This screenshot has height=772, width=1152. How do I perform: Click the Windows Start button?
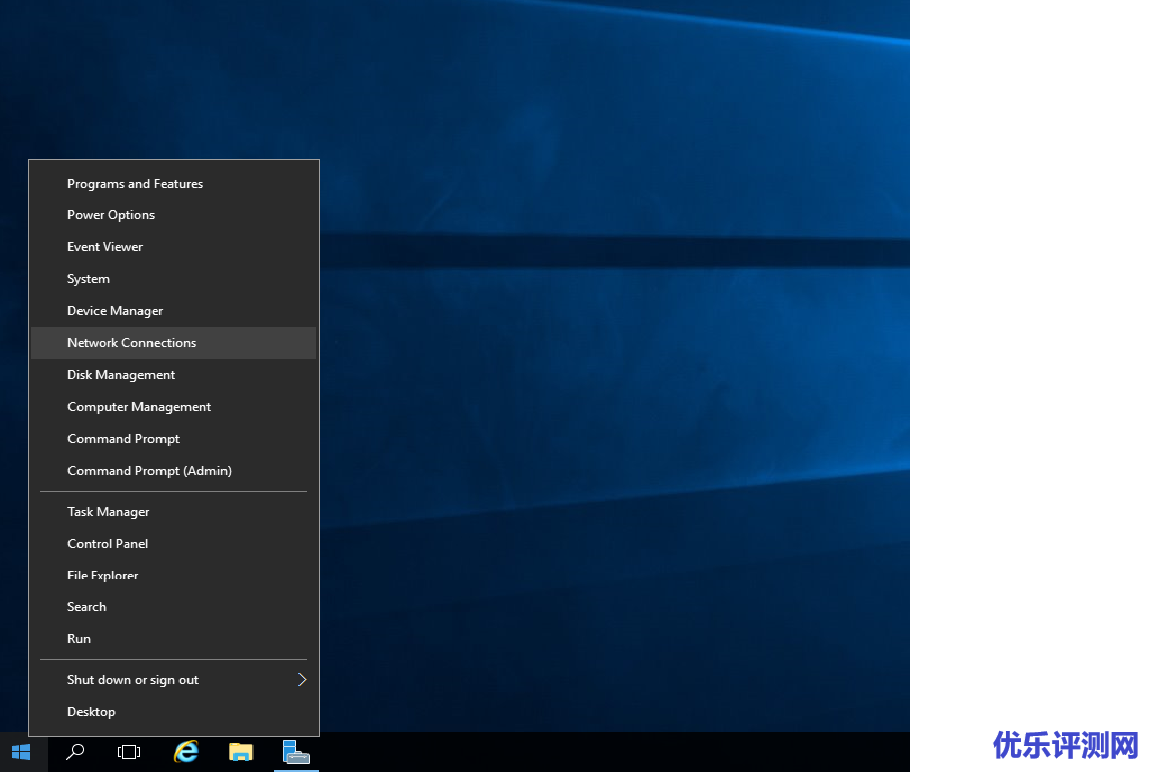[x=21, y=752]
